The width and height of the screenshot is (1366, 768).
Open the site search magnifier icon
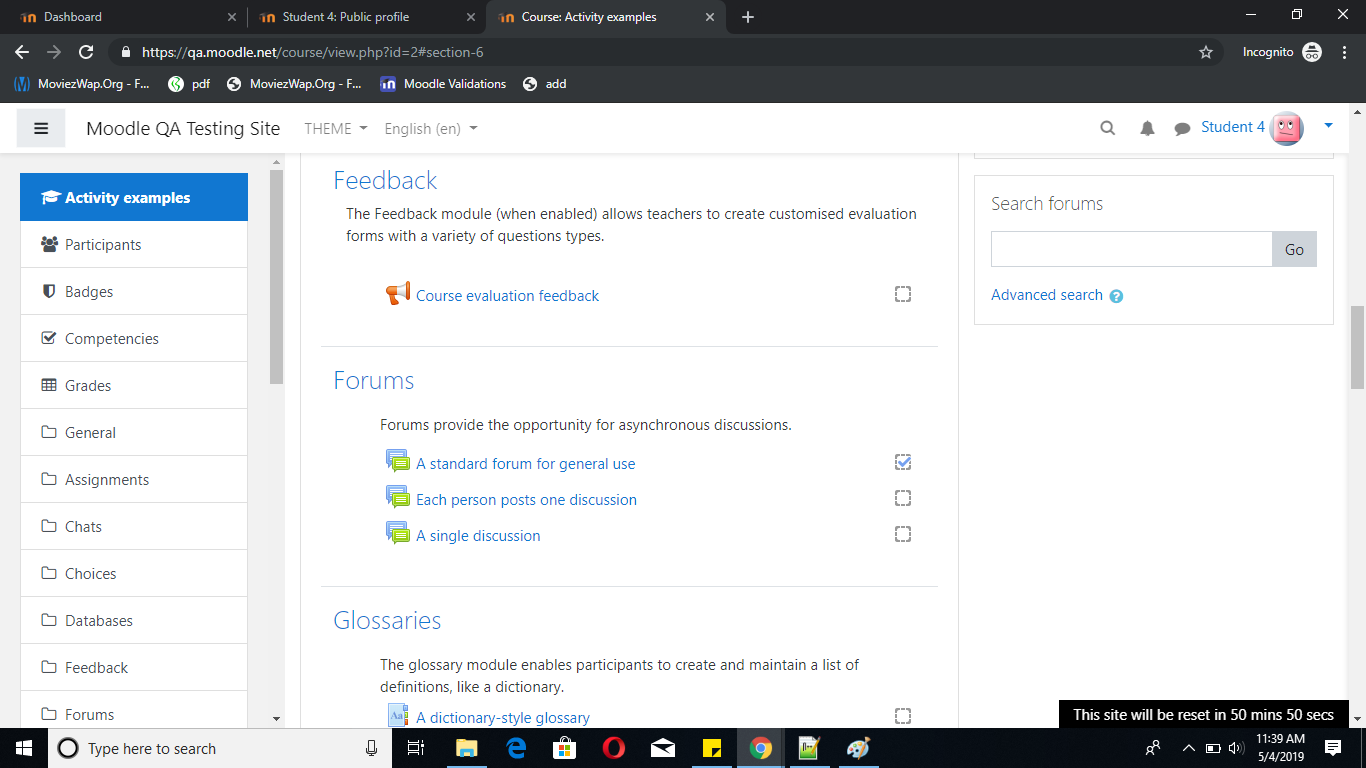click(x=1107, y=128)
